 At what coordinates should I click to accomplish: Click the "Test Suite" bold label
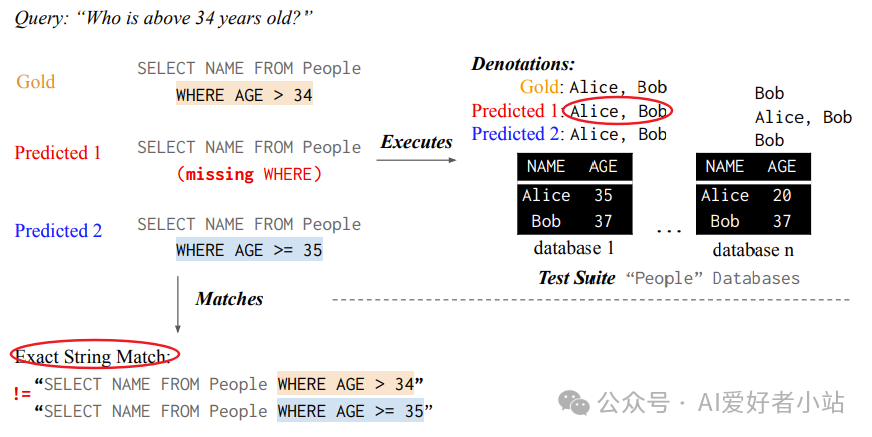577,278
